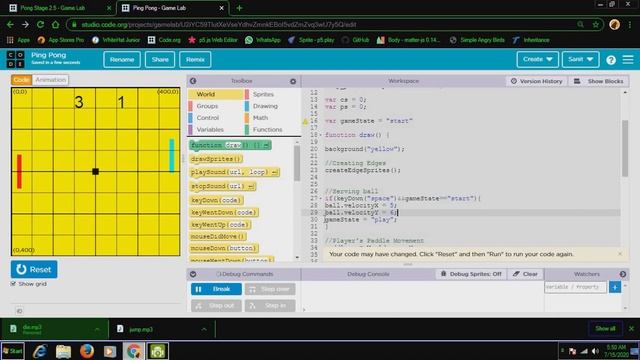Click the drawSprites() block
This screenshot has height=360, width=640.
pos(216,159)
